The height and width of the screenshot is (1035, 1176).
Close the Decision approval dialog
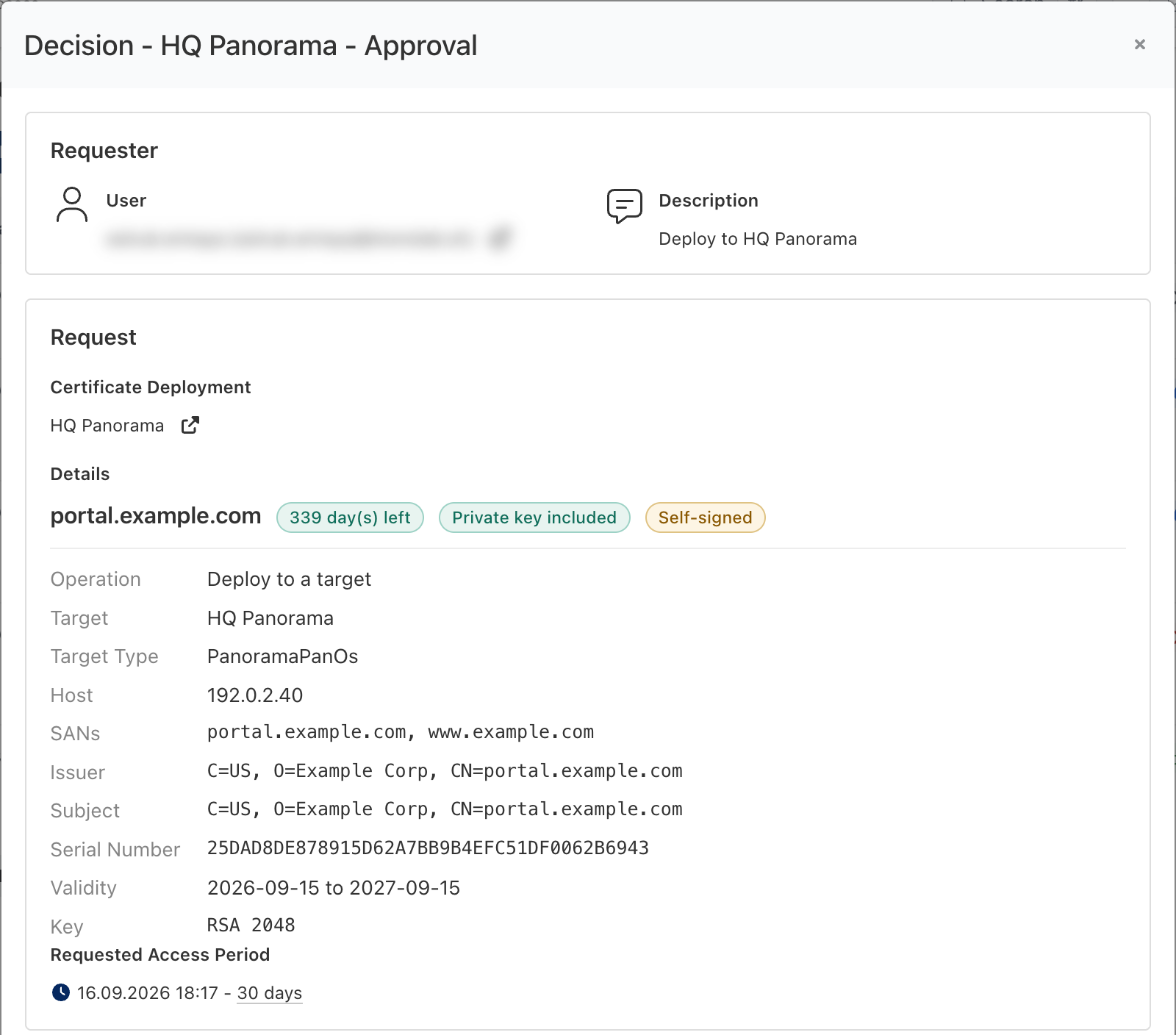(x=1139, y=44)
